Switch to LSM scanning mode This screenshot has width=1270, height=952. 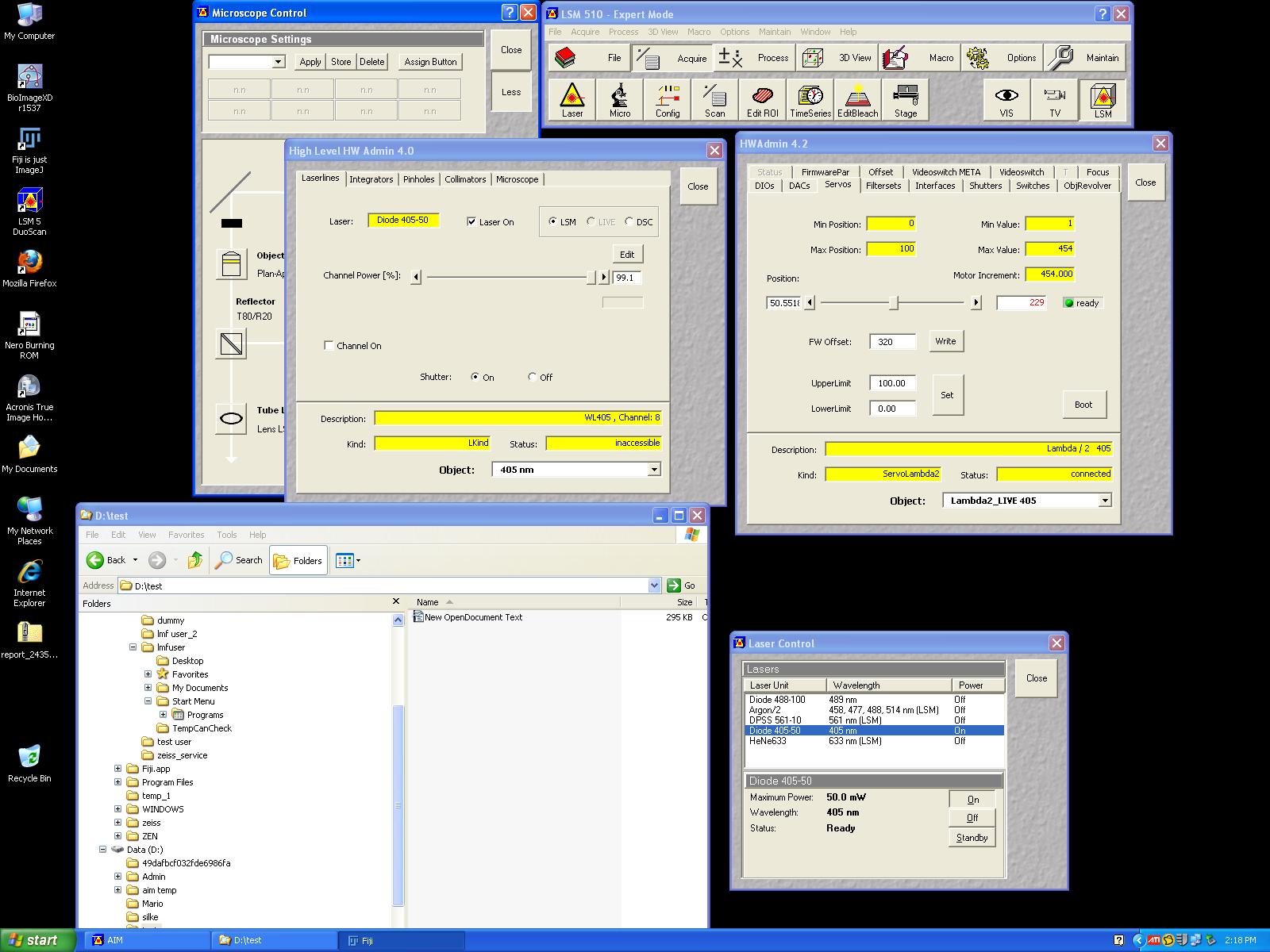1103,100
